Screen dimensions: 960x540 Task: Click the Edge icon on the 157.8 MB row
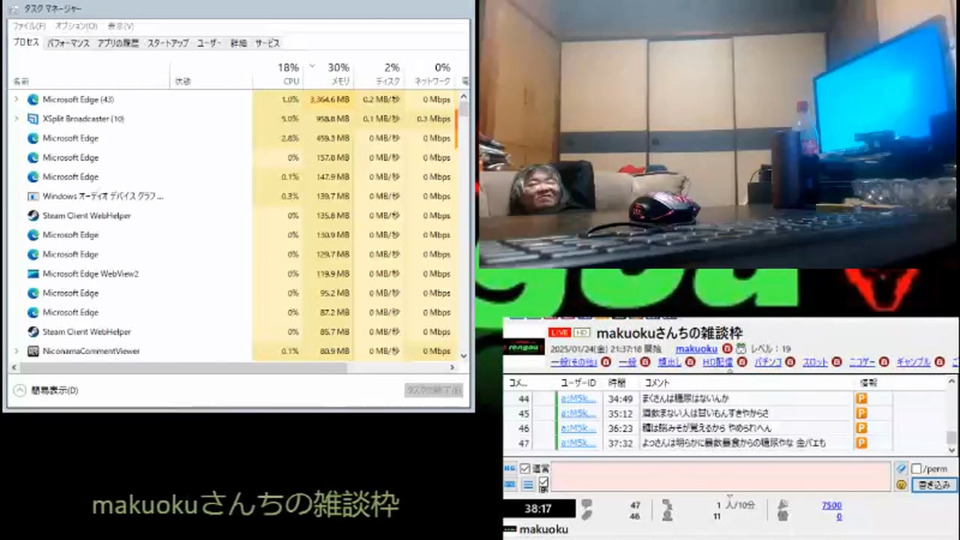click(x=33, y=157)
